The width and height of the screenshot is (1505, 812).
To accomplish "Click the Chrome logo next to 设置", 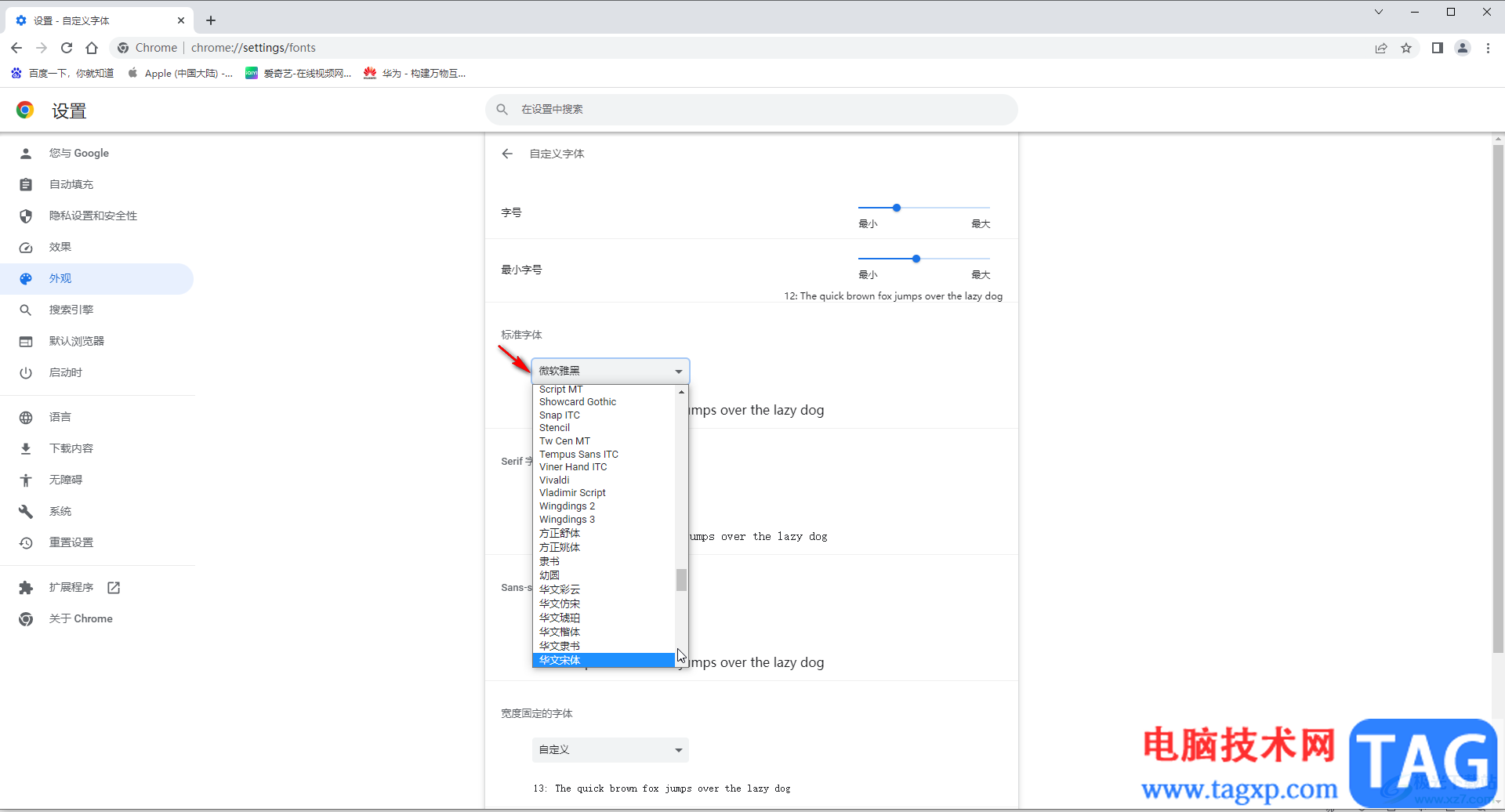I will [25, 111].
